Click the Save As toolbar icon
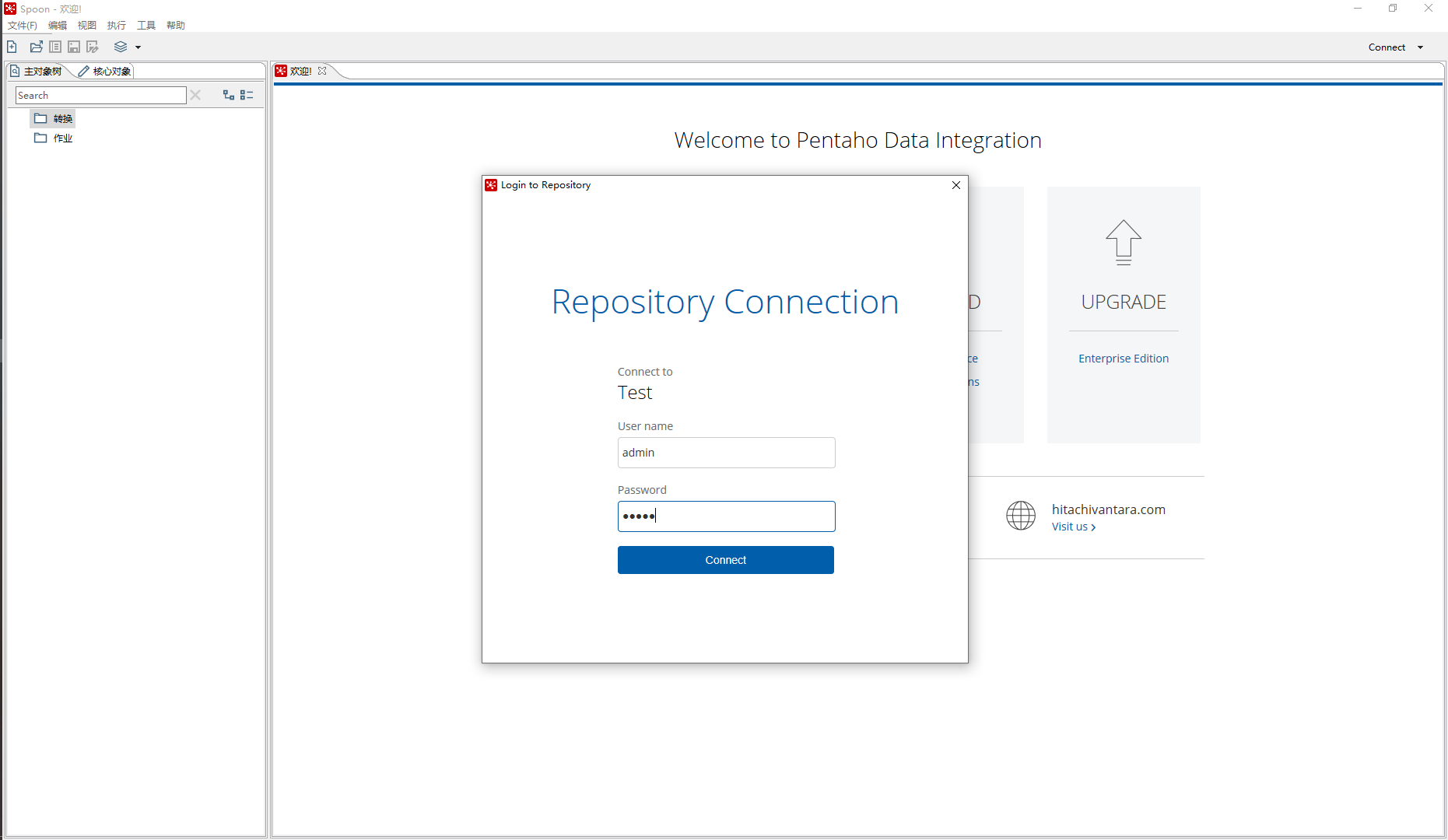Image resolution: width=1448 pixels, height=840 pixels. coord(93,47)
